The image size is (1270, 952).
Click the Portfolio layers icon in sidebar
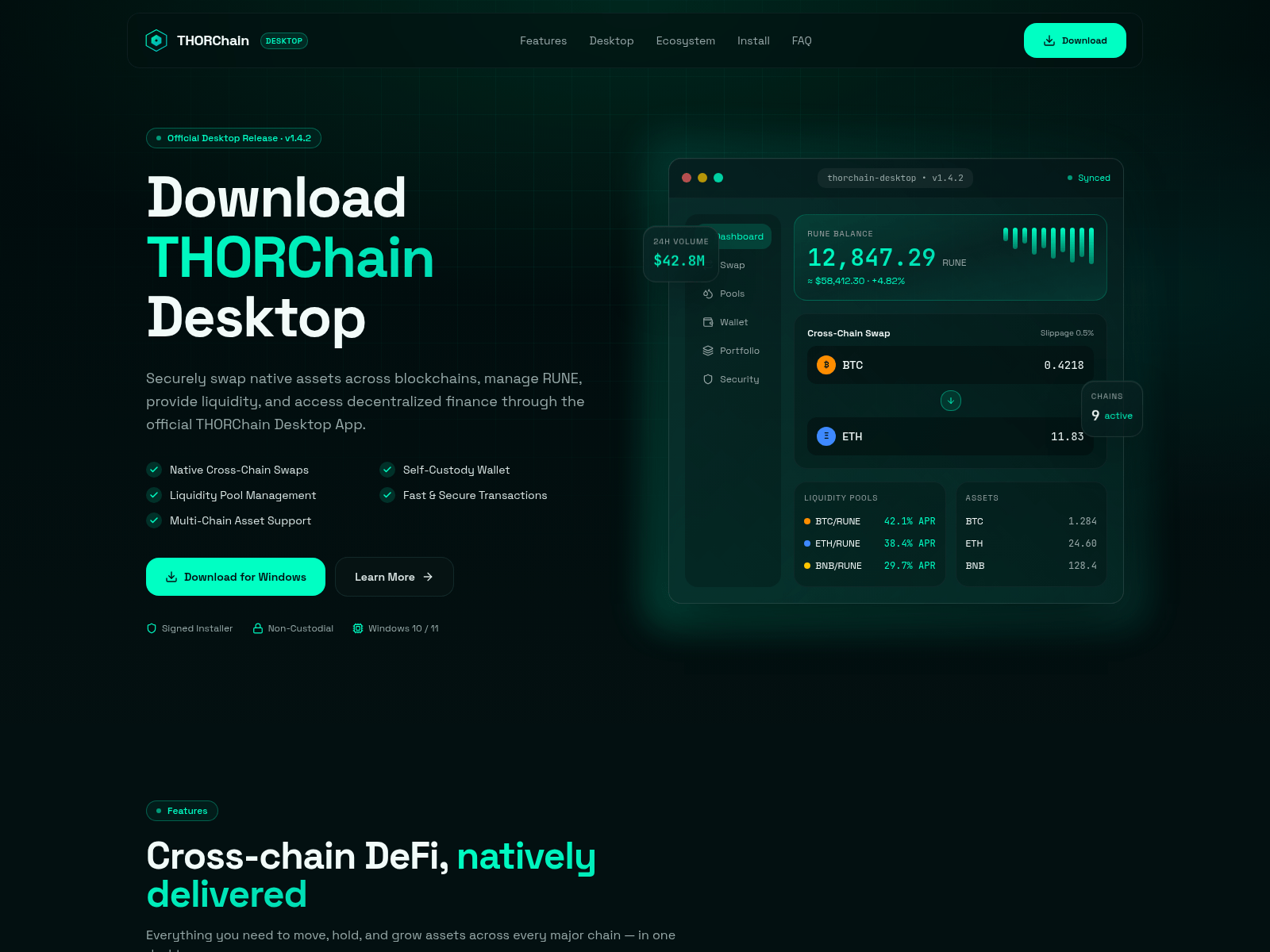point(708,351)
